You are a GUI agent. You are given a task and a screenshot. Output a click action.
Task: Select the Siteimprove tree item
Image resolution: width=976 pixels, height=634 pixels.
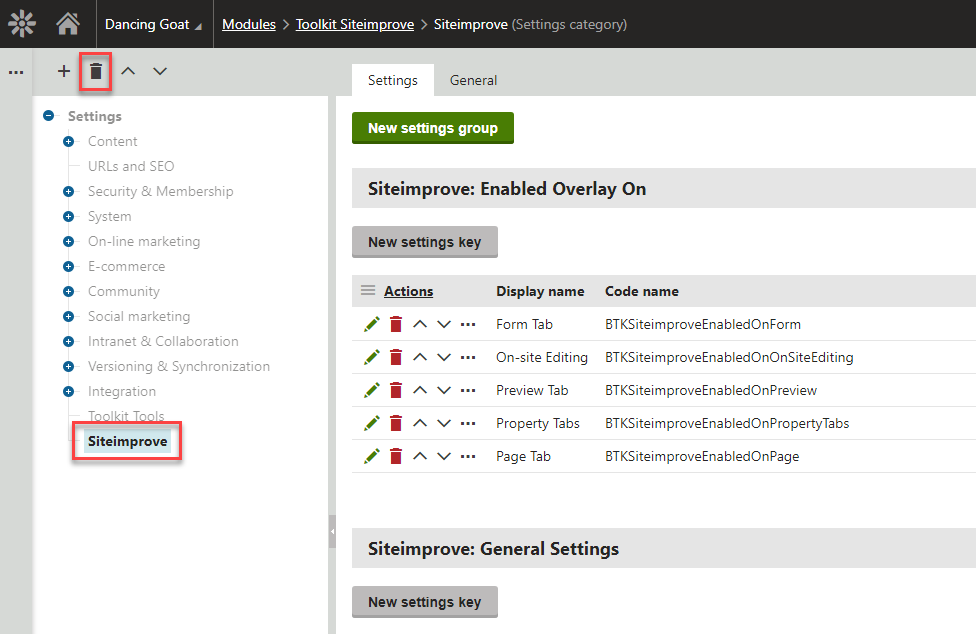click(x=128, y=441)
